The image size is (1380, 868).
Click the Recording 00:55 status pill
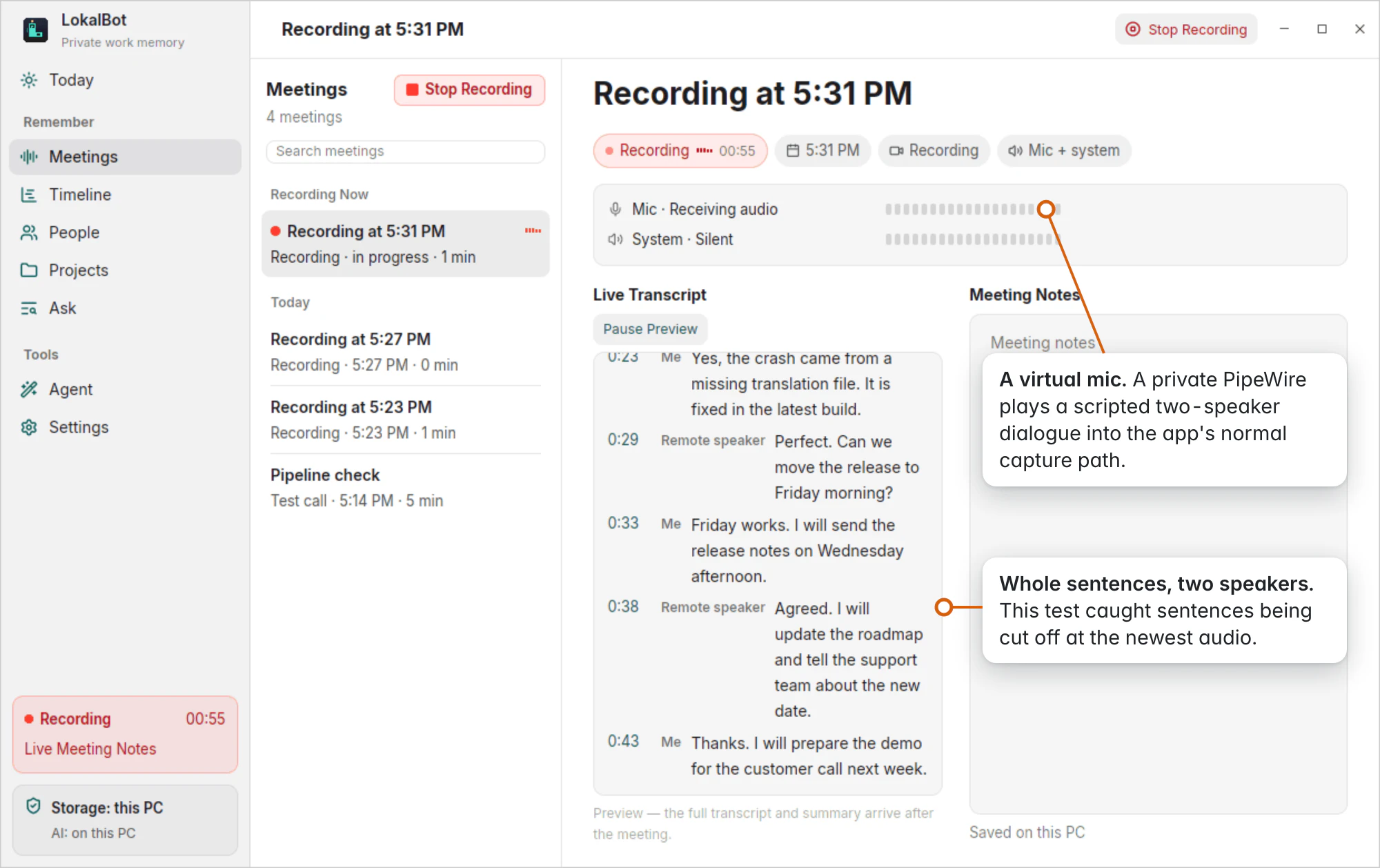click(680, 150)
